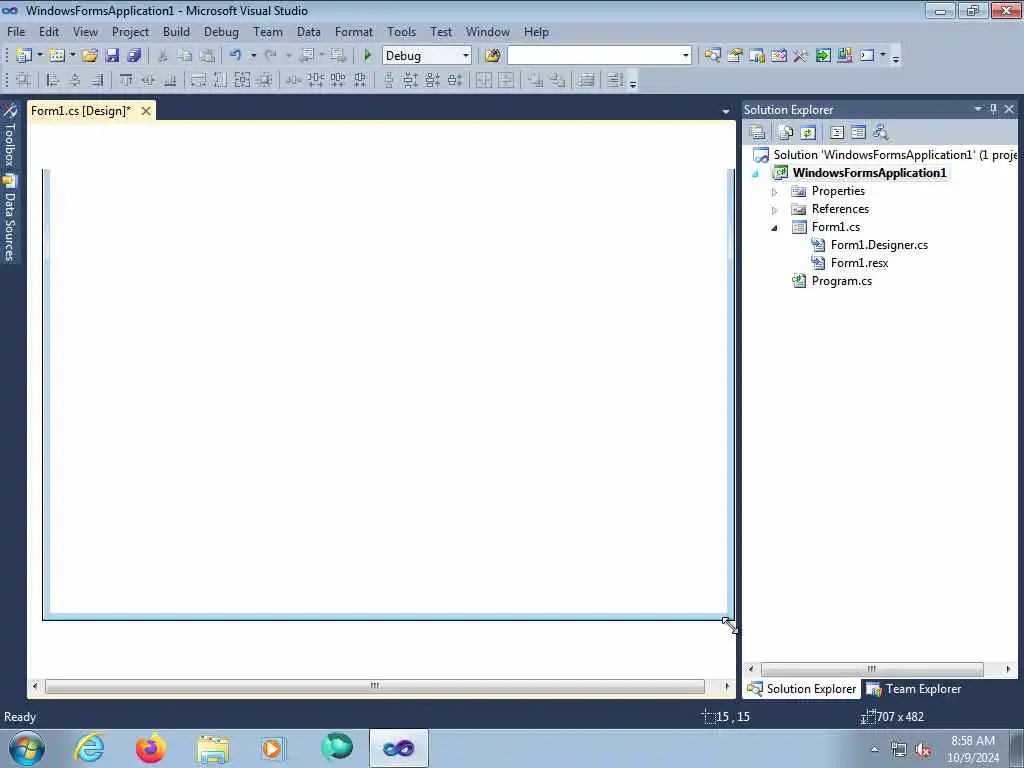
Task: Click the designer horizontal scrollbar thumb
Action: click(375, 686)
